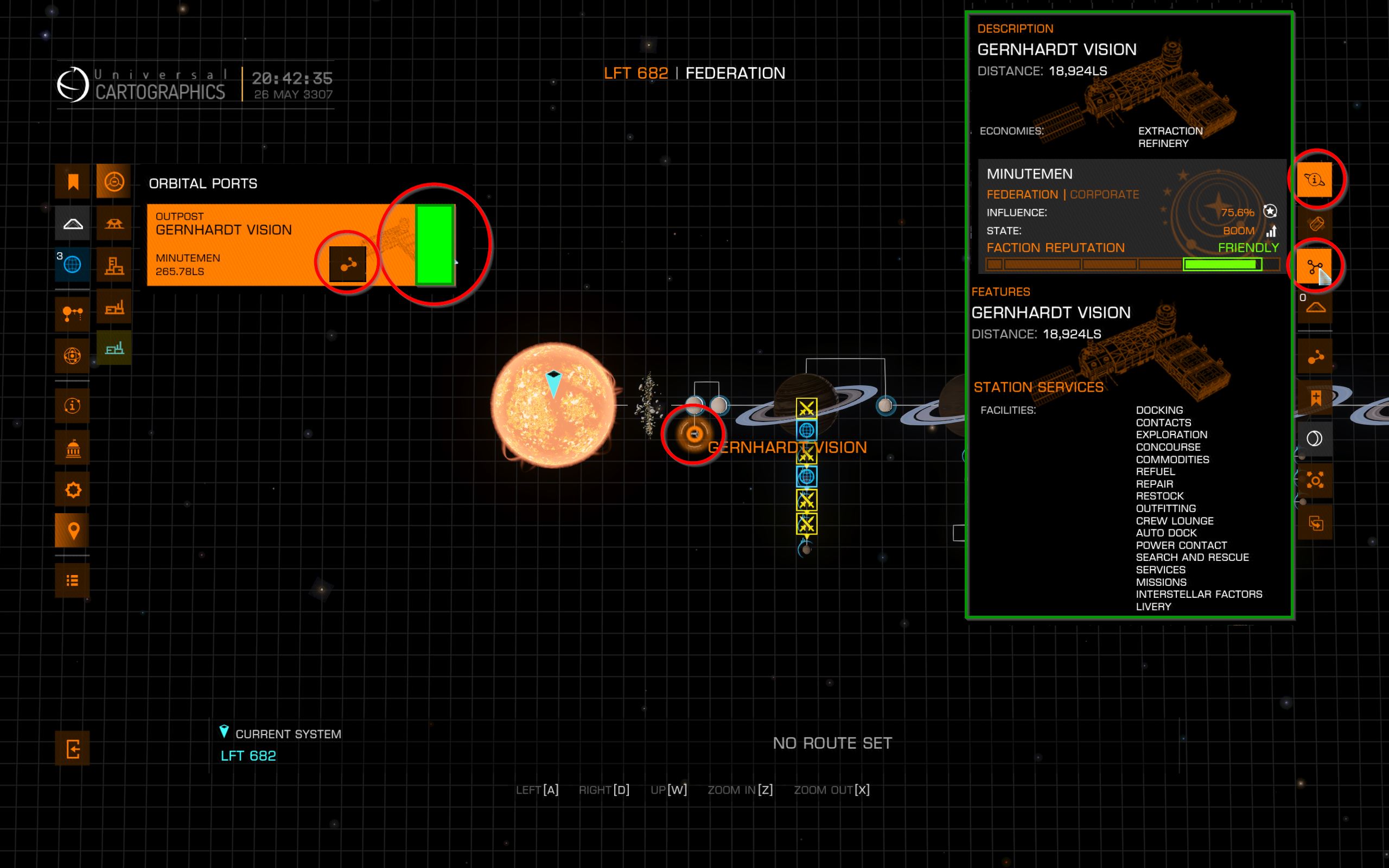The image size is (1389, 868).
Task: Select the surface port lander icon
Action: (113, 224)
